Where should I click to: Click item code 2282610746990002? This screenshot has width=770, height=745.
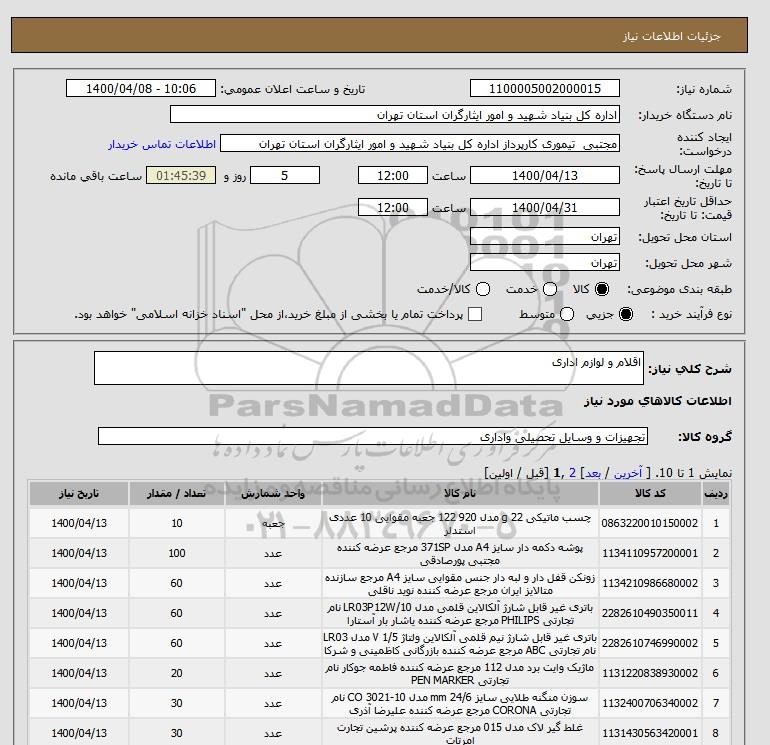650,643
